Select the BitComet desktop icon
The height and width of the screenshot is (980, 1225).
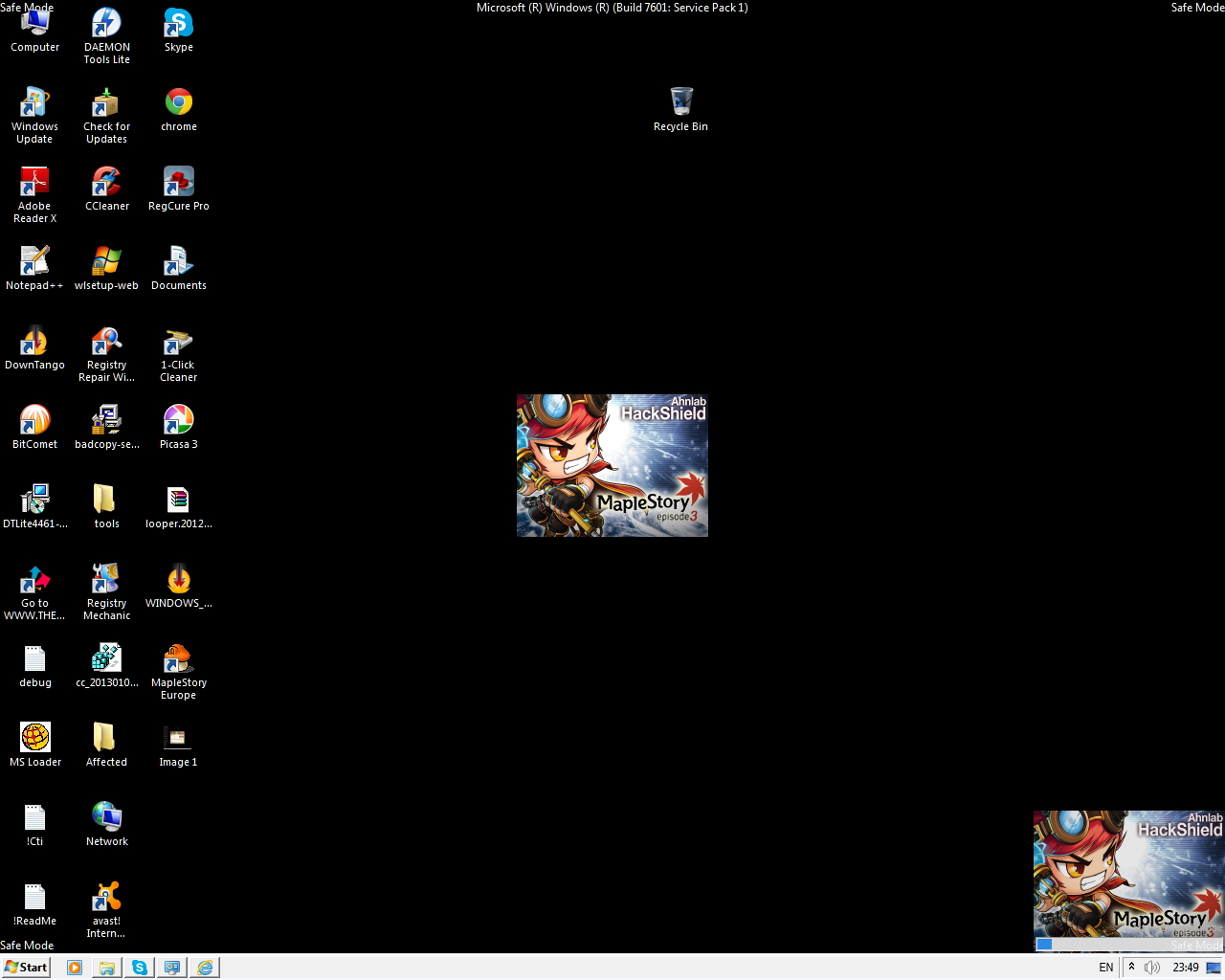pos(35,427)
